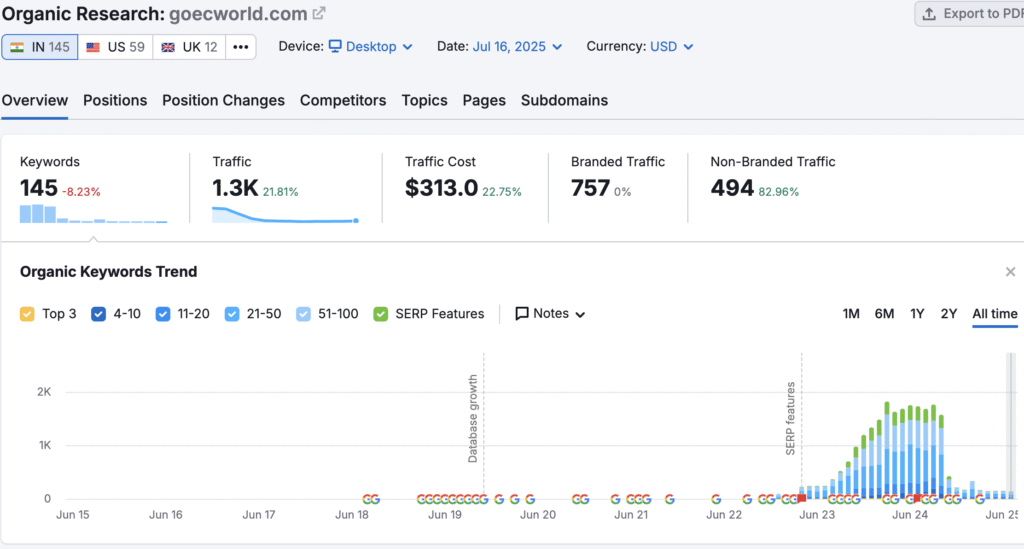Toggle the Top 3 checkbox
The height and width of the screenshot is (549, 1024).
pos(28,314)
